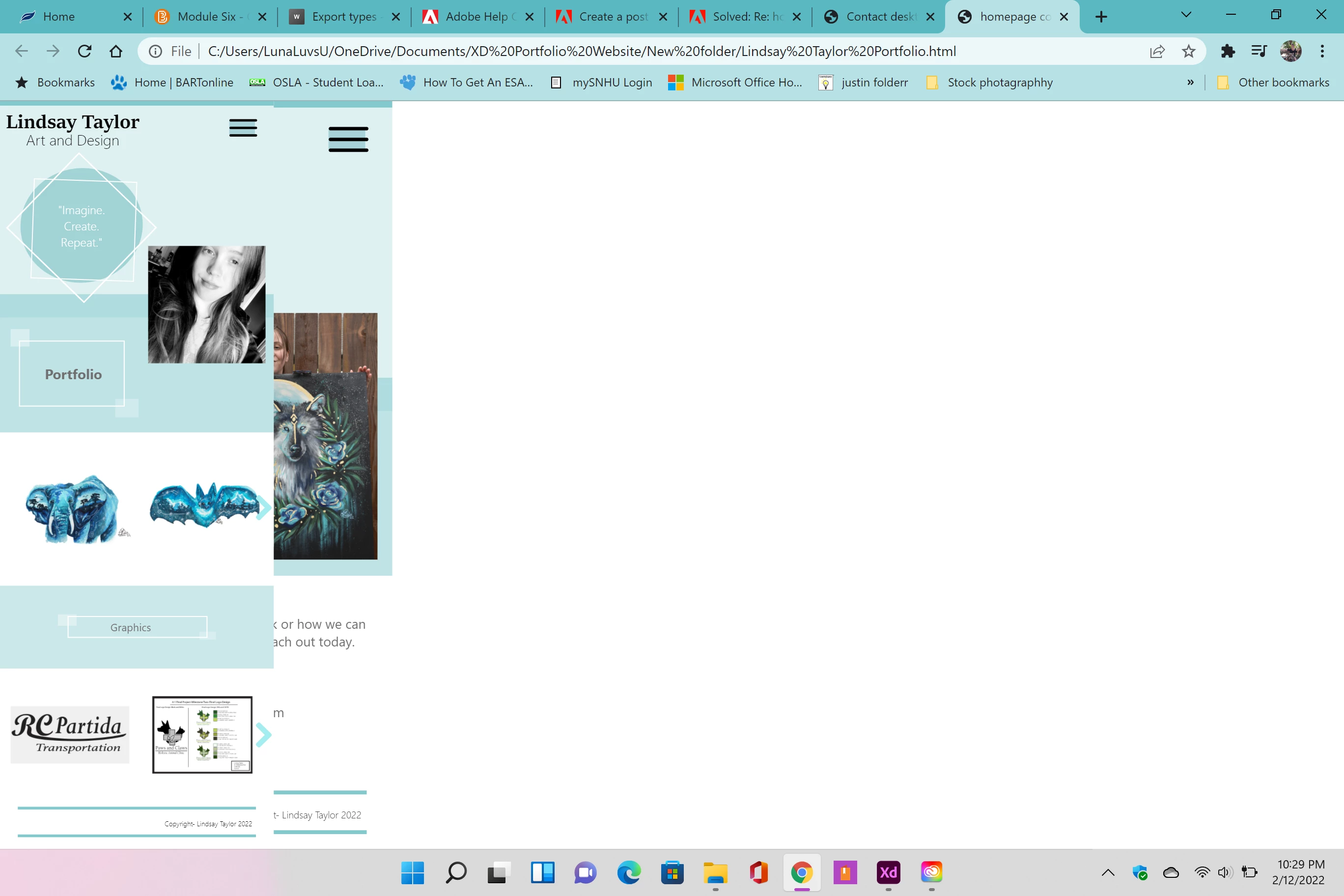
Task: Bookmark page with the star icon
Action: tap(1189, 52)
